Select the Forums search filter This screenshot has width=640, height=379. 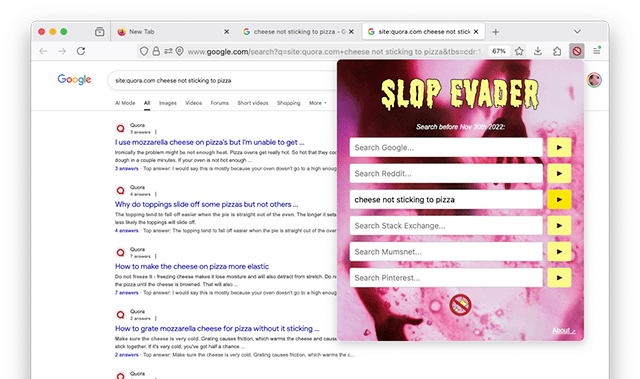[x=220, y=103]
